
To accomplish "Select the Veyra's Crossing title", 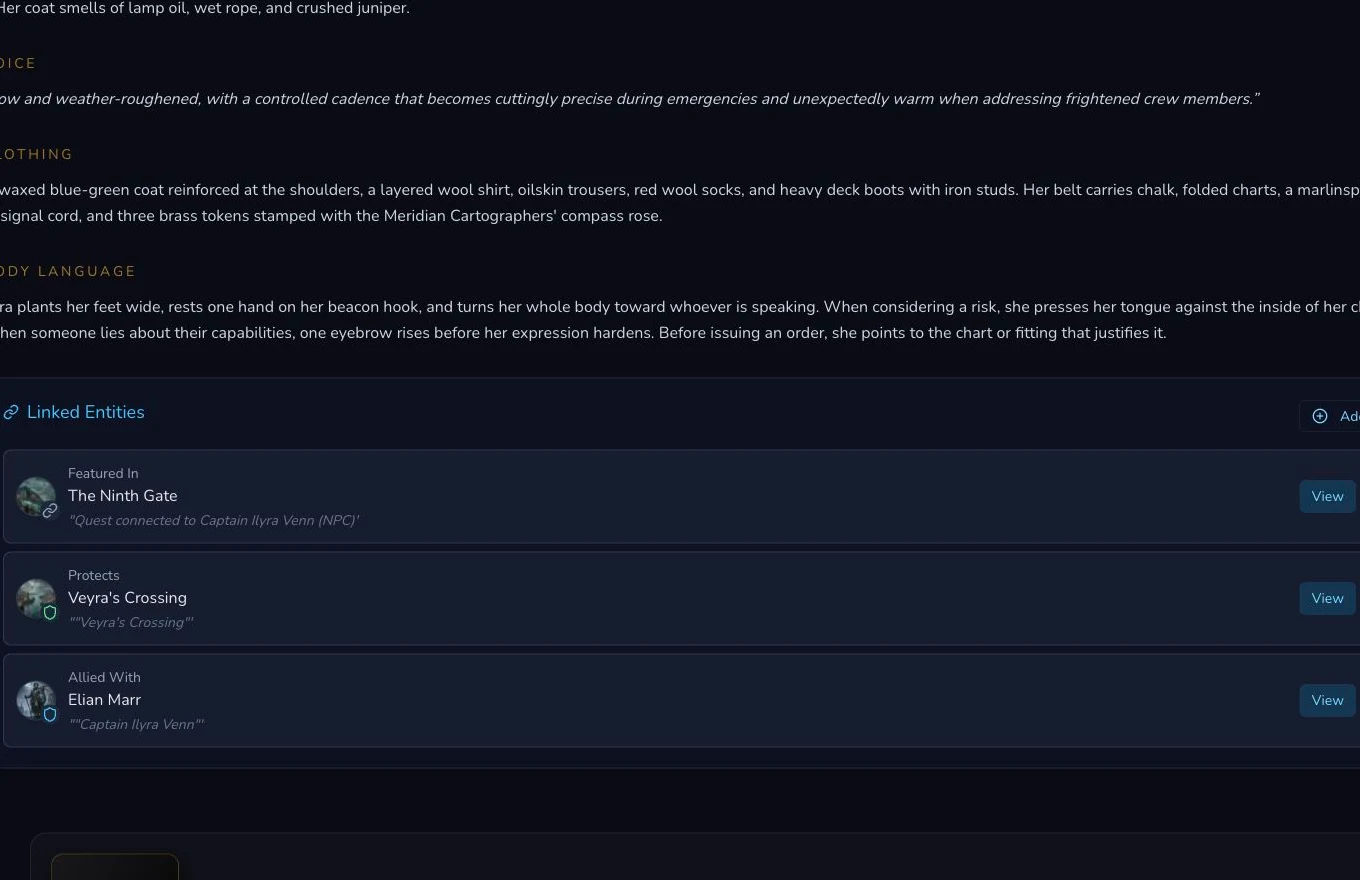I will (x=127, y=598).
